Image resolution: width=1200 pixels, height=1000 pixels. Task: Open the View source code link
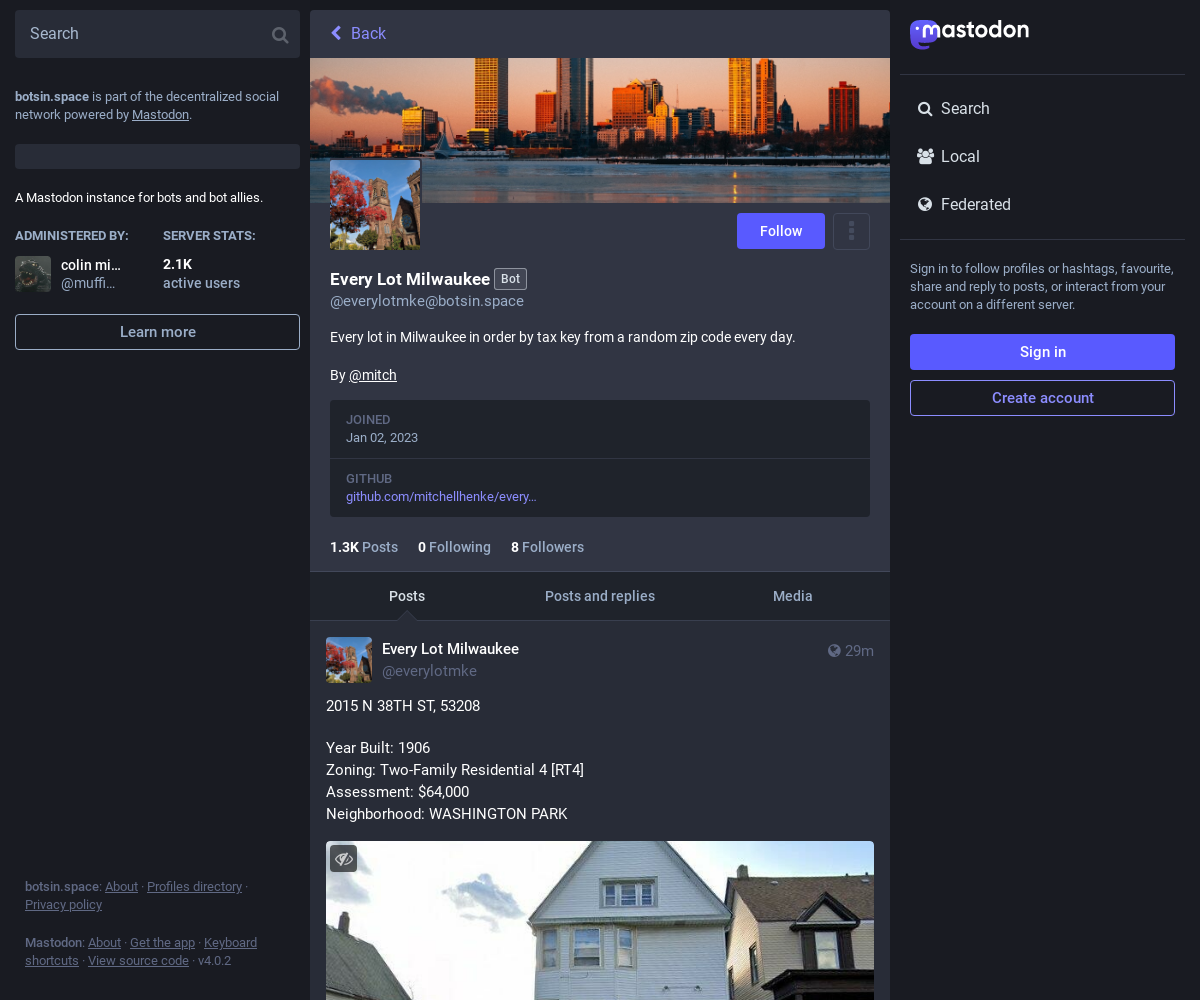click(138, 961)
